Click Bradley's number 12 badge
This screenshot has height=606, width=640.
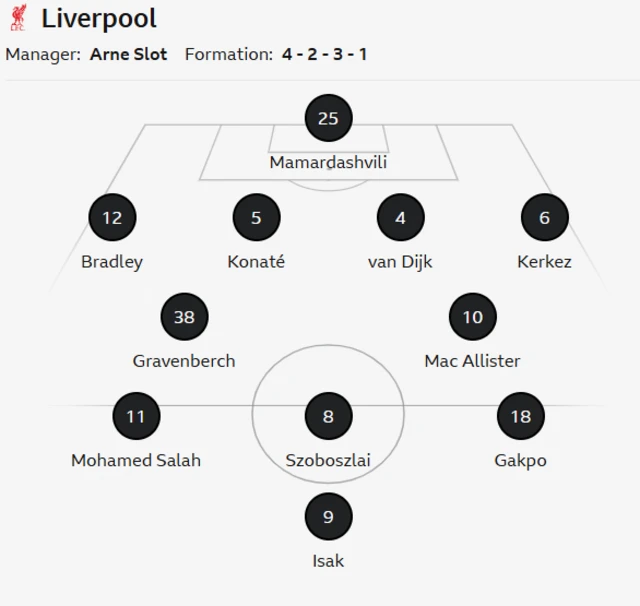112,217
